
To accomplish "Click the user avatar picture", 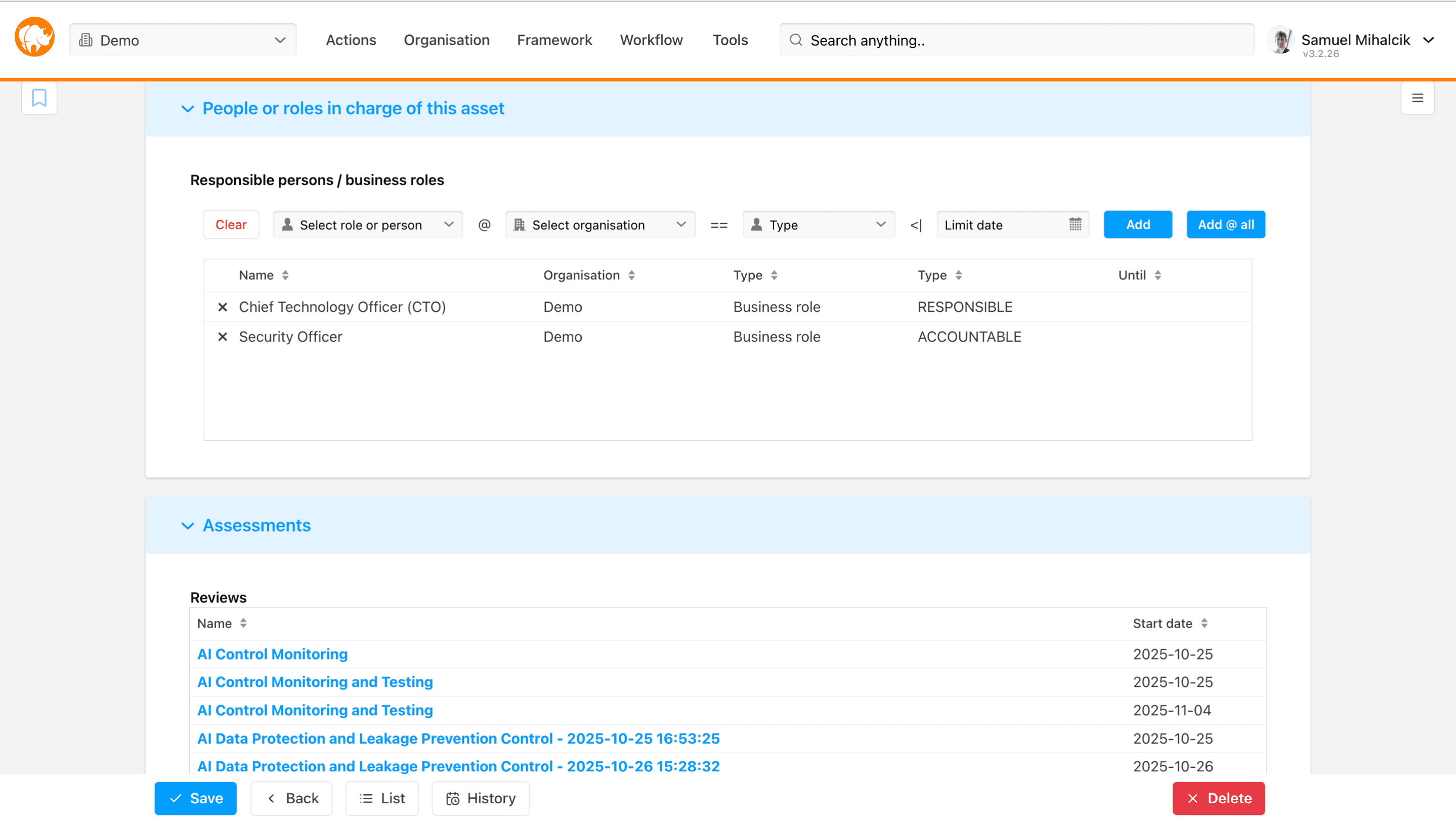I will coord(1281,40).
